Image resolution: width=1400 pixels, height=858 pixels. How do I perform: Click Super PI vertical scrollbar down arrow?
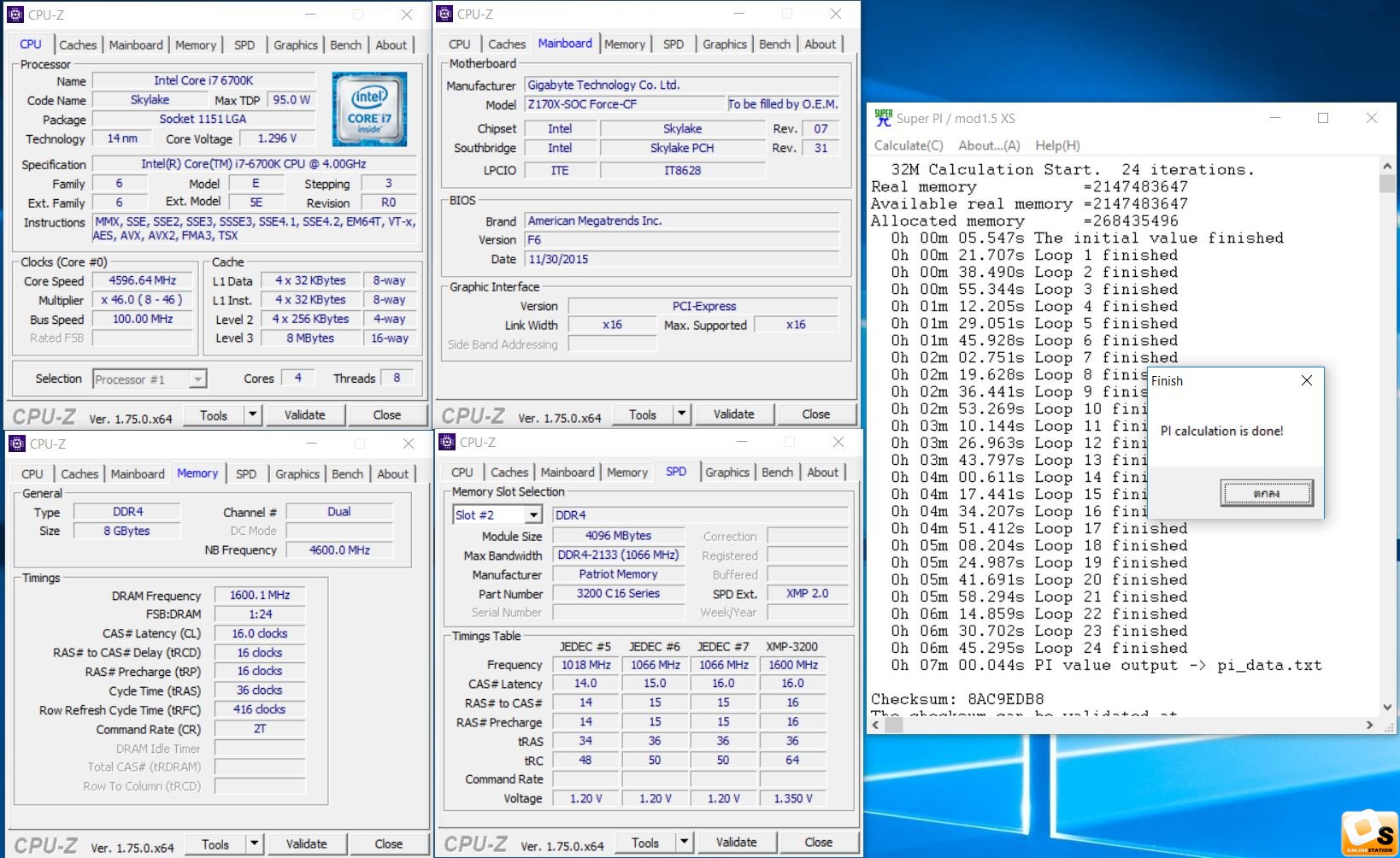click(x=1387, y=707)
